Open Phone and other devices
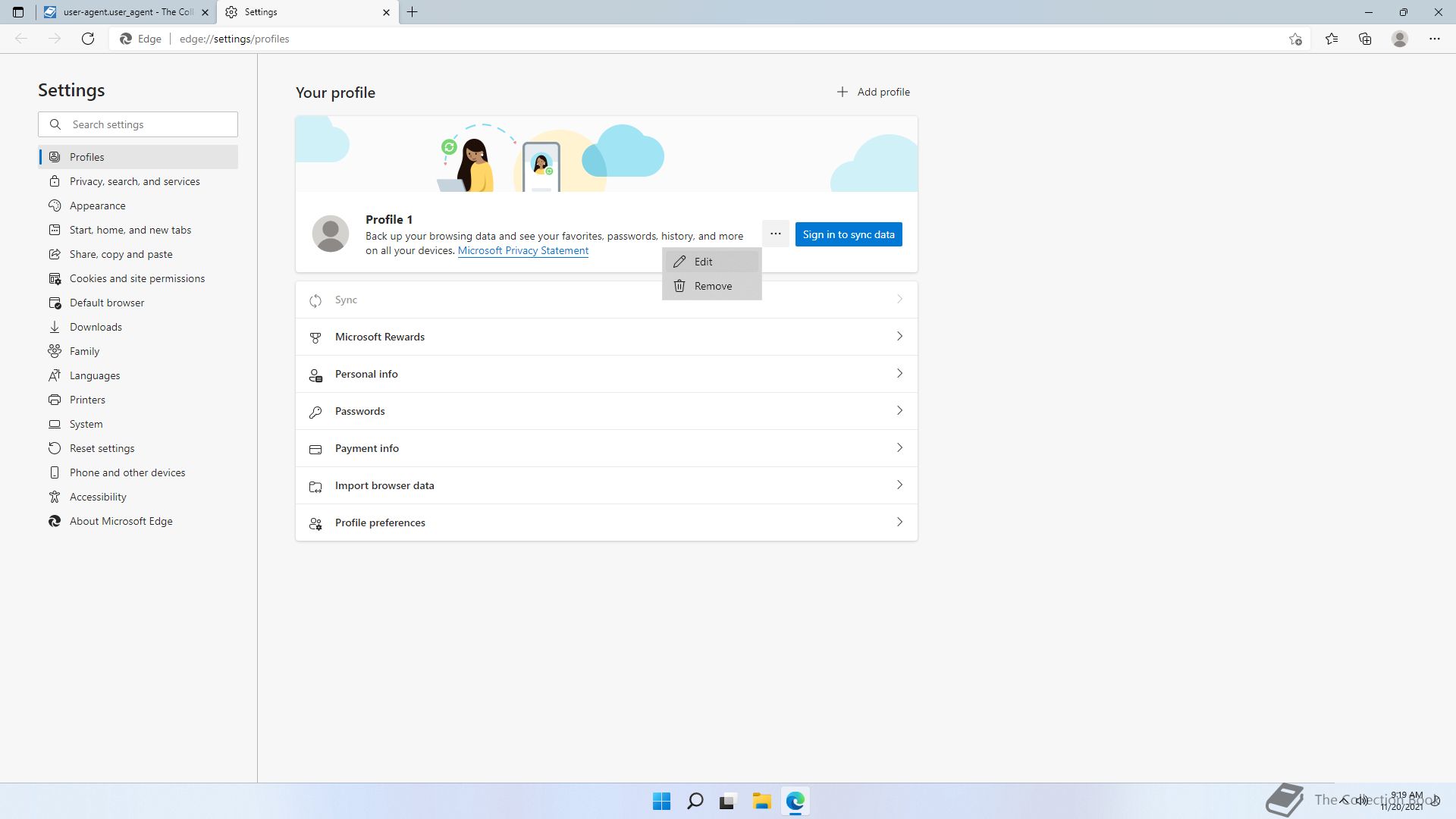Viewport: 1456px width, 819px height. point(138,472)
